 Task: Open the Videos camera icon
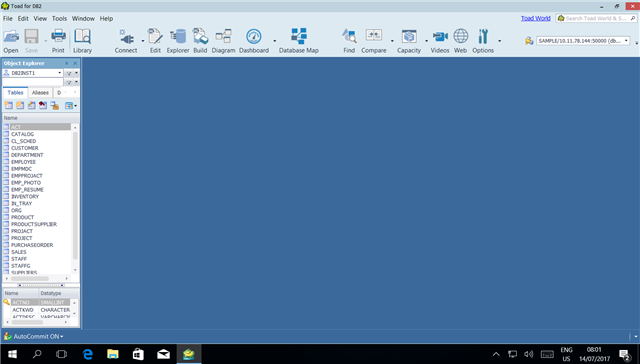point(440,37)
